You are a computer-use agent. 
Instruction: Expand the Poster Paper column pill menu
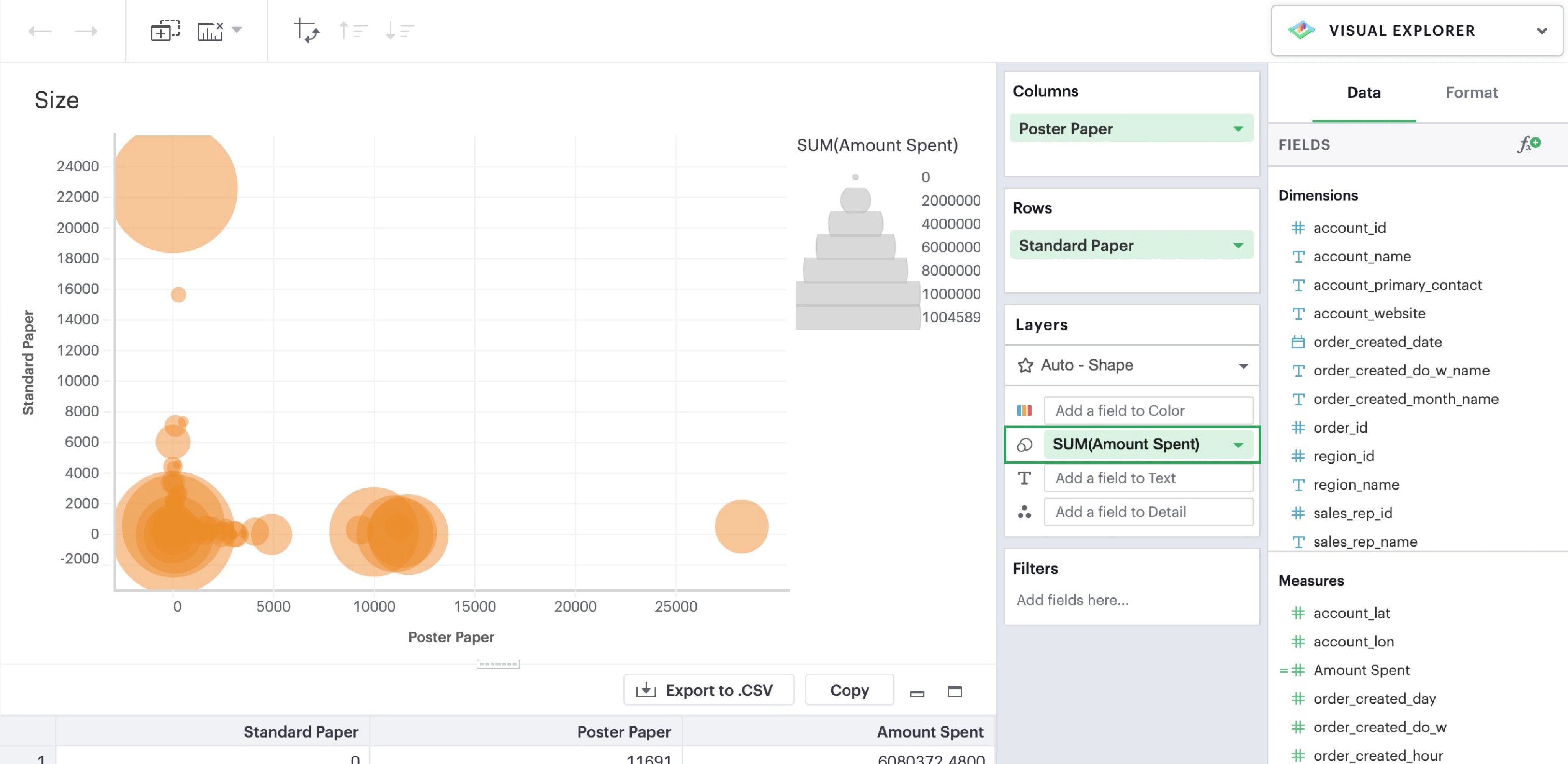(x=1238, y=129)
